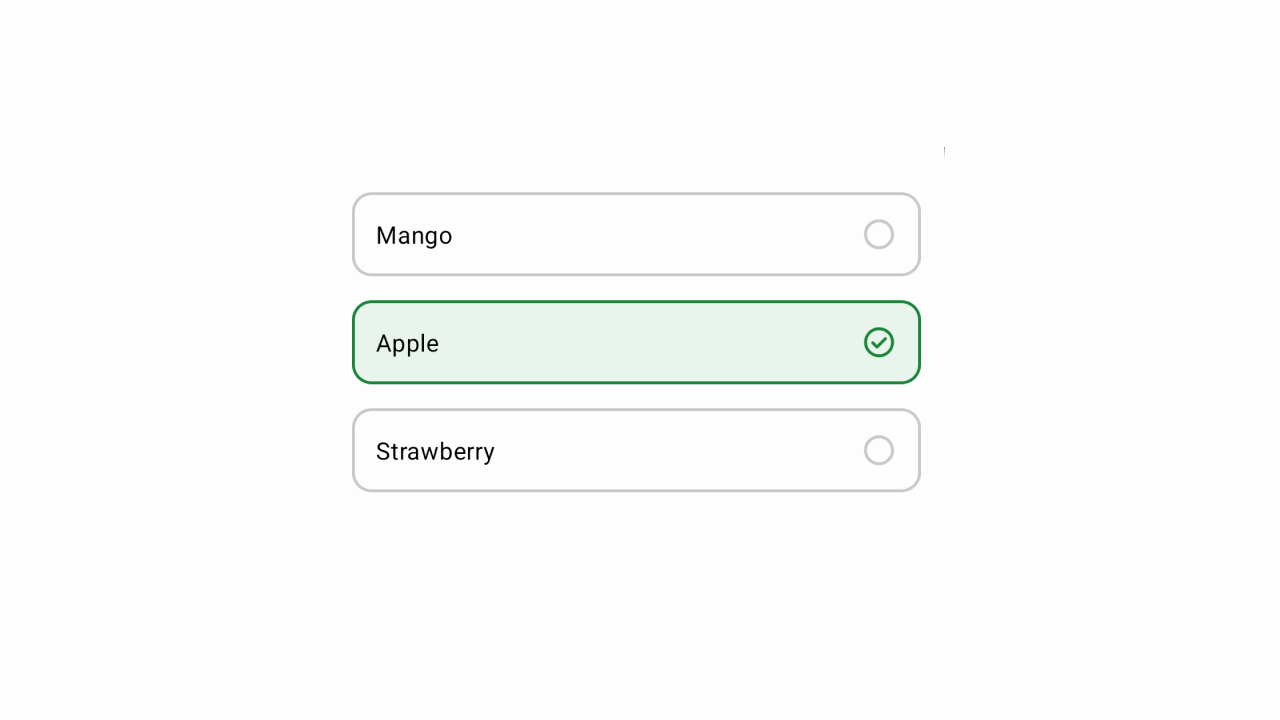Click the Mango text label
Viewport: 1280px width, 720px height.
coord(414,235)
